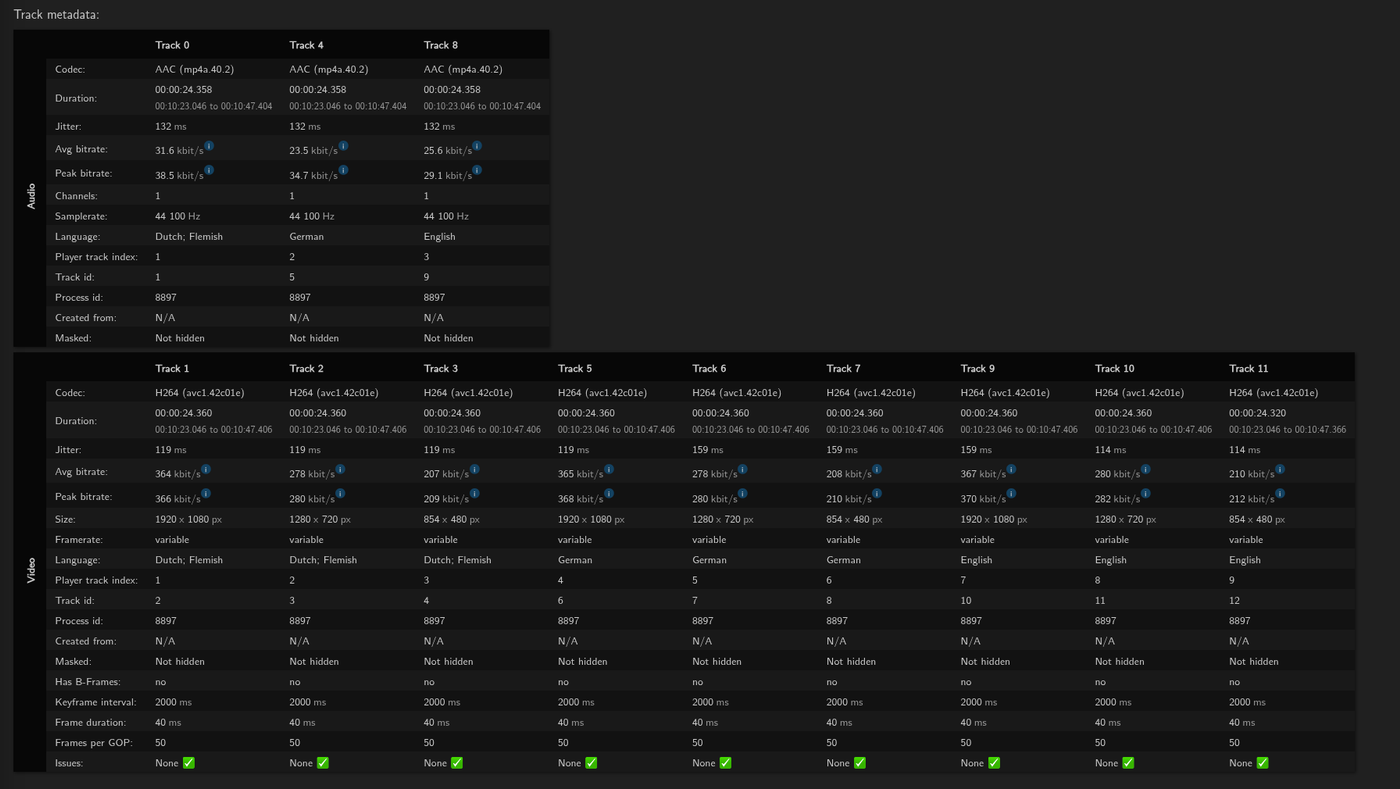1400x789 pixels.
Task: Click info icon beside Track 5 avg bitrate 365 kbit/s
Action: coord(608,469)
